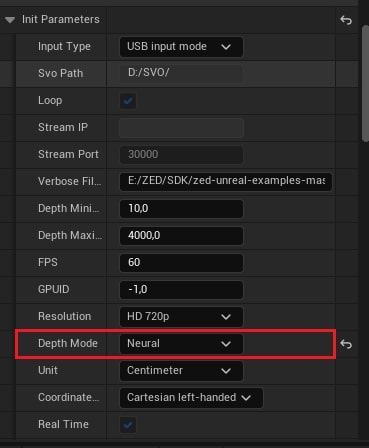Open the Unit dropdown
Image resolution: width=369 pixels, height=448 pixels.
181,371
